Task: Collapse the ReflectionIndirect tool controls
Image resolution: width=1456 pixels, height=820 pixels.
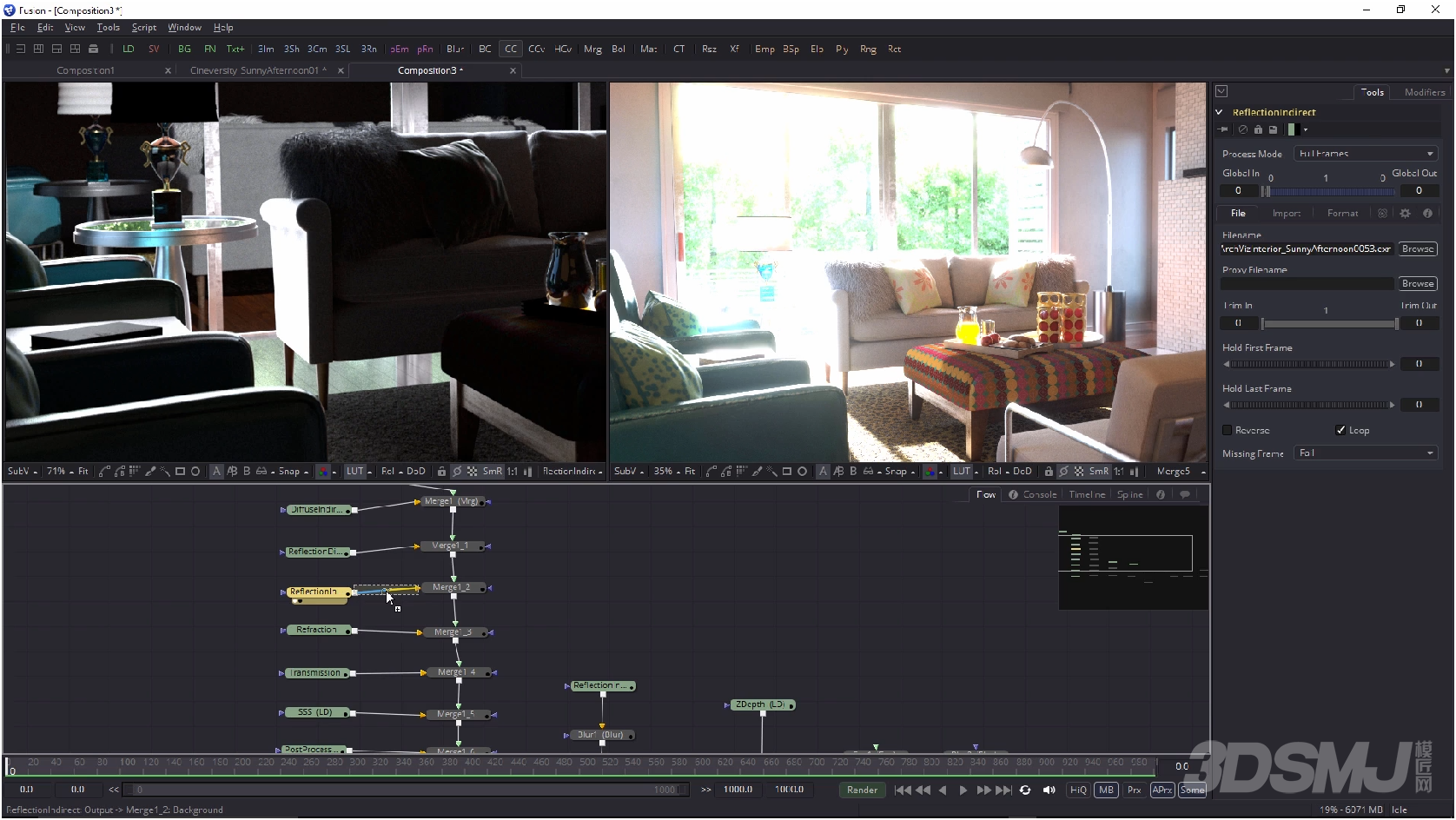Action: click(x=1219, y=112)
